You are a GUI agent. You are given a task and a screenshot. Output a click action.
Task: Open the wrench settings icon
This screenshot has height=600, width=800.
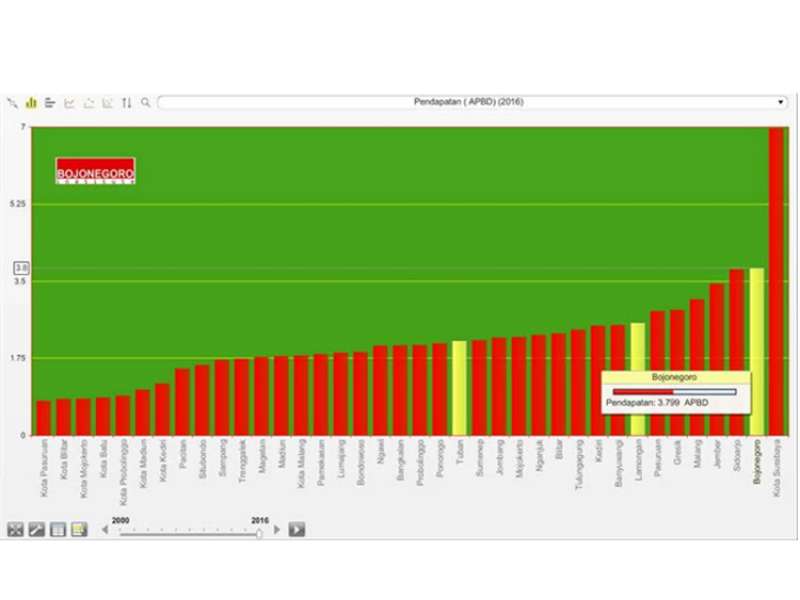tap(36, 530)
